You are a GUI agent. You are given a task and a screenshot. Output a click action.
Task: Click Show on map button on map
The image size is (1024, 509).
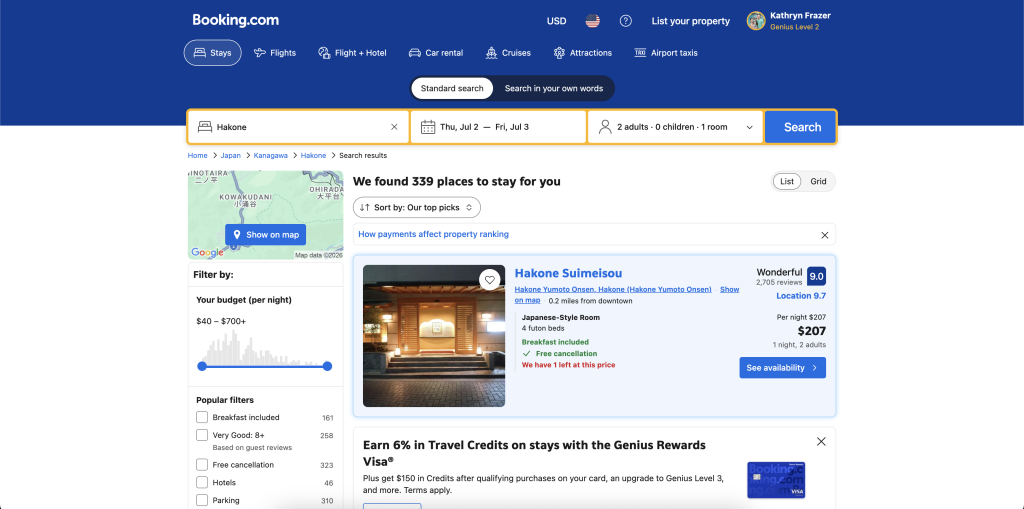(265, 235)
